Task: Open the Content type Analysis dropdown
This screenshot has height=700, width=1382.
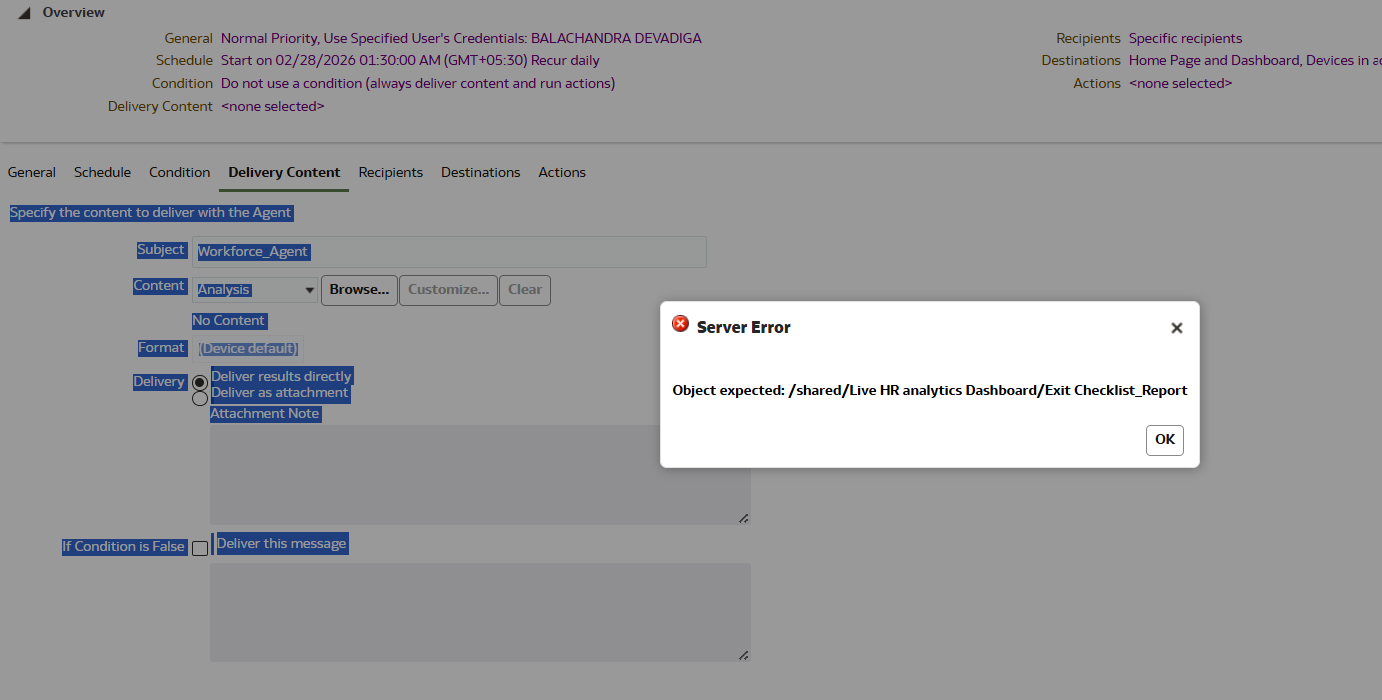Action: [255, 290]
